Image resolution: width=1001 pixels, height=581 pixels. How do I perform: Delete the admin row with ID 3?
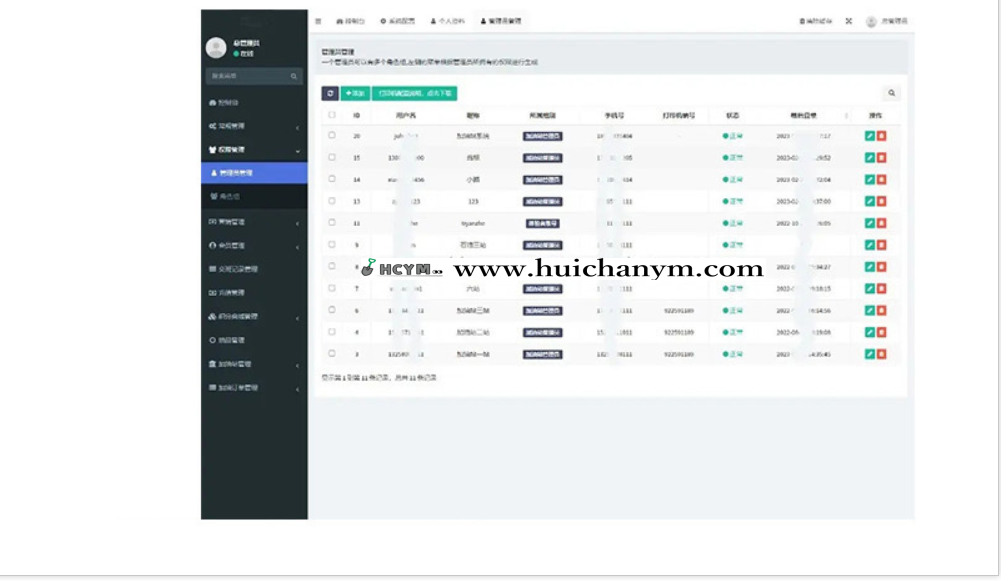point(882,354)
